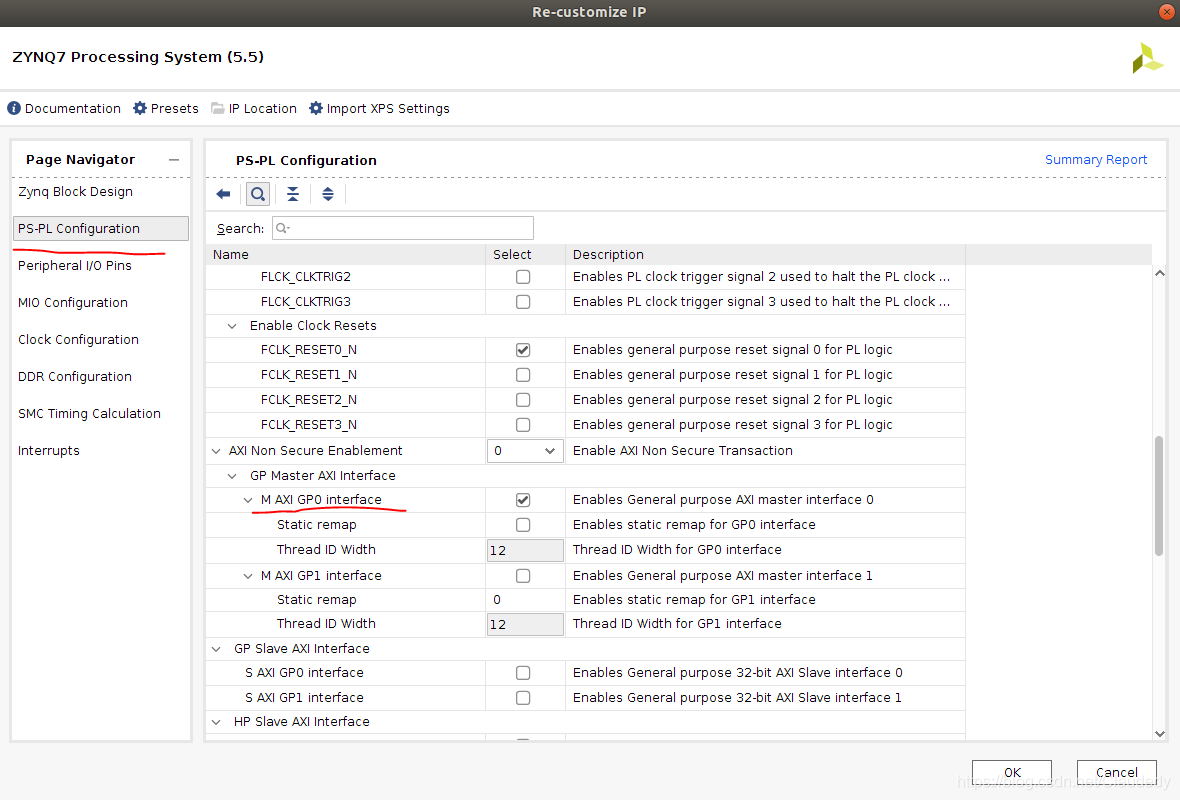Collapse M AXI GP0 interface node
This screenshot has width=1180, height=800.
coord(248,500)
